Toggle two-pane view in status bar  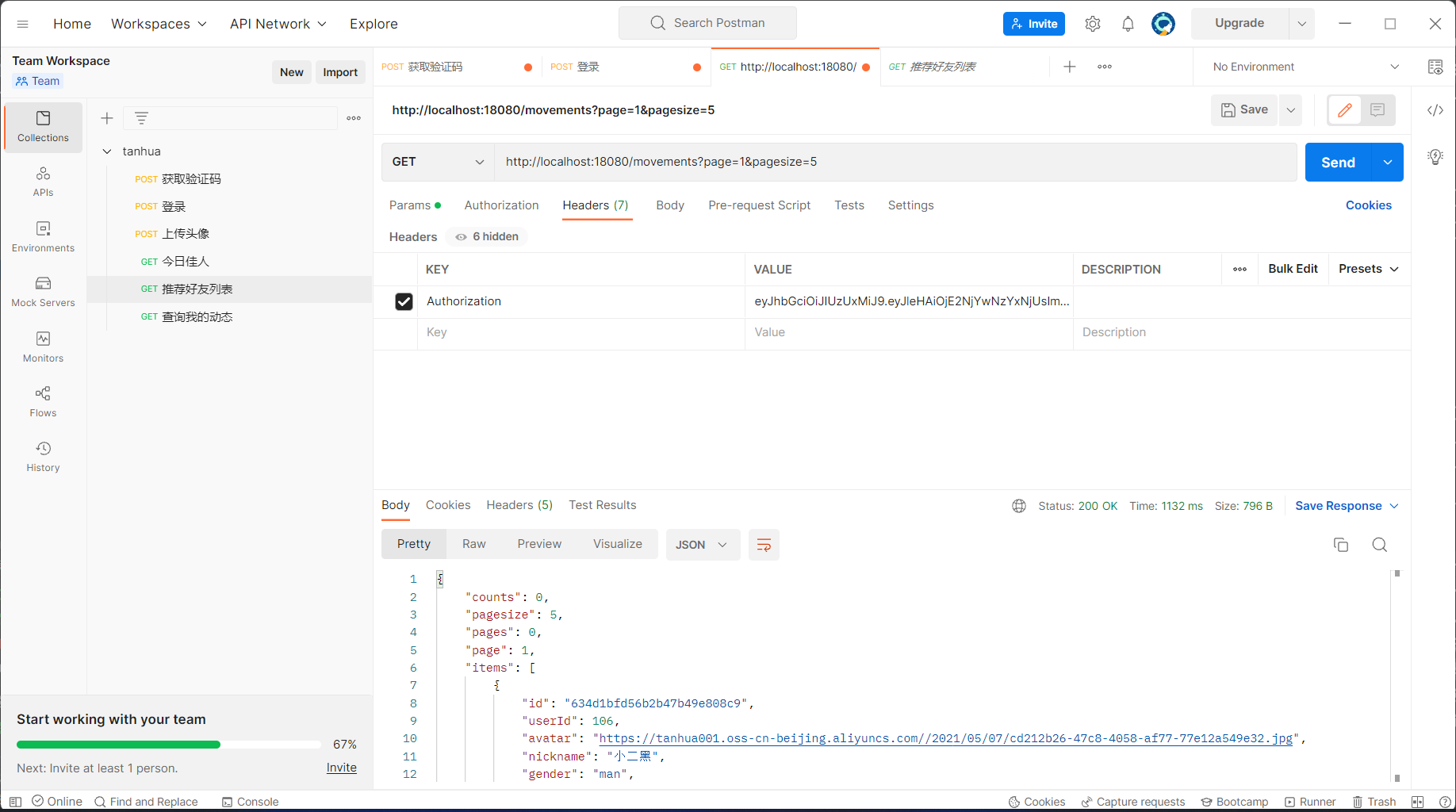pos(1418,802)
